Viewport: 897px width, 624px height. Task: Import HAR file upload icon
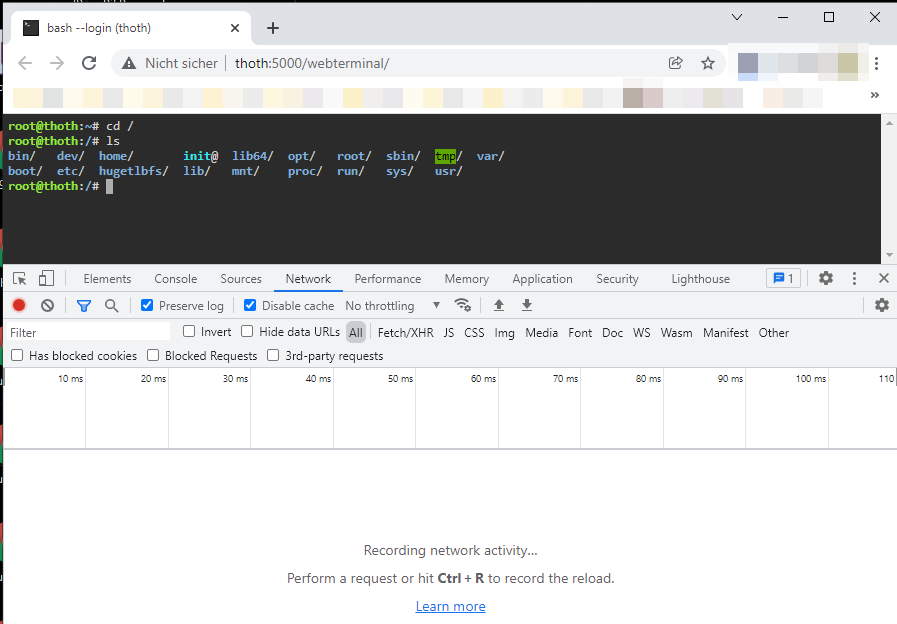click(499, 305)
